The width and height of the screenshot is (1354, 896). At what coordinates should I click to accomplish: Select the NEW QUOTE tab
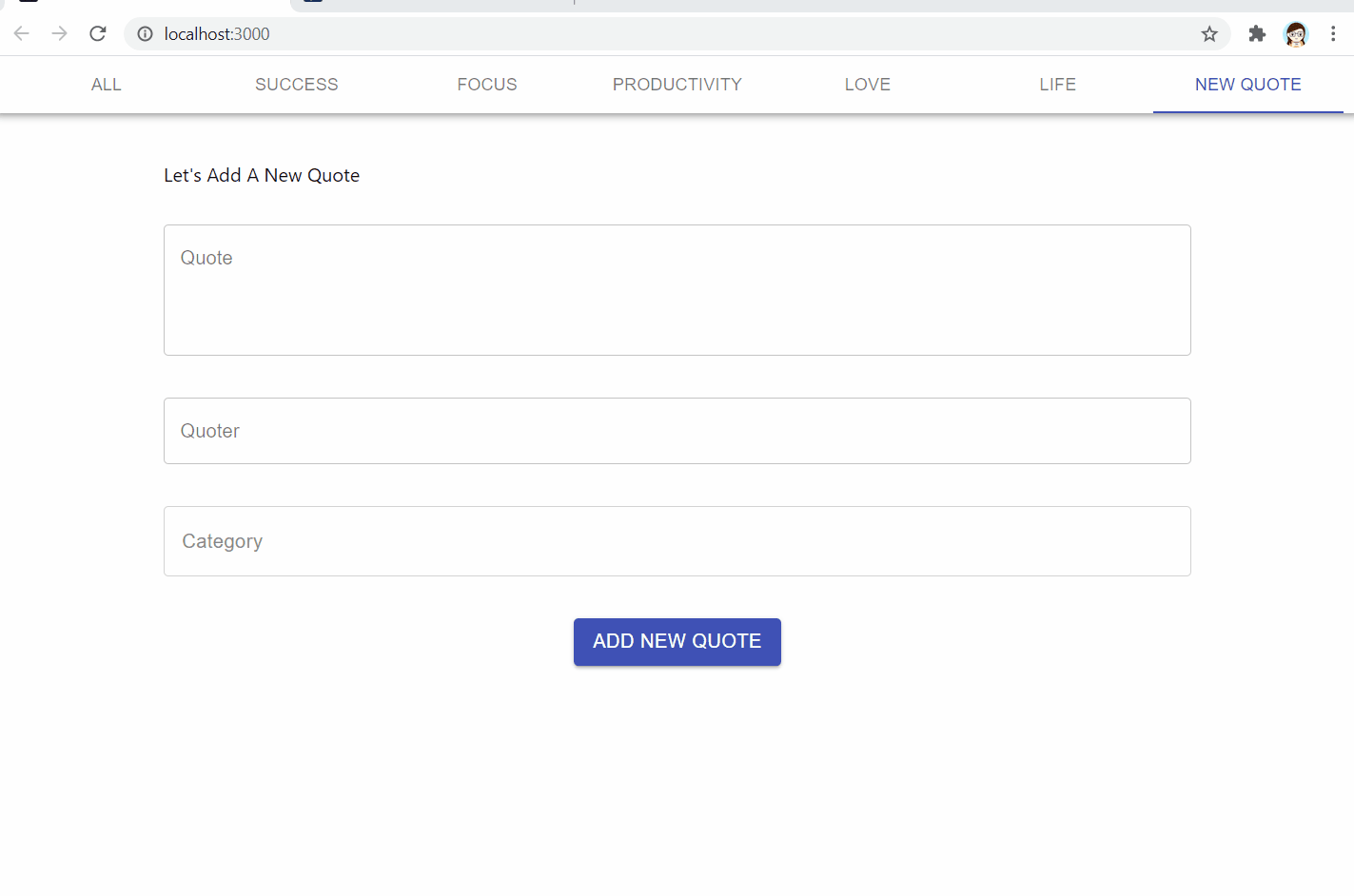1248,85
